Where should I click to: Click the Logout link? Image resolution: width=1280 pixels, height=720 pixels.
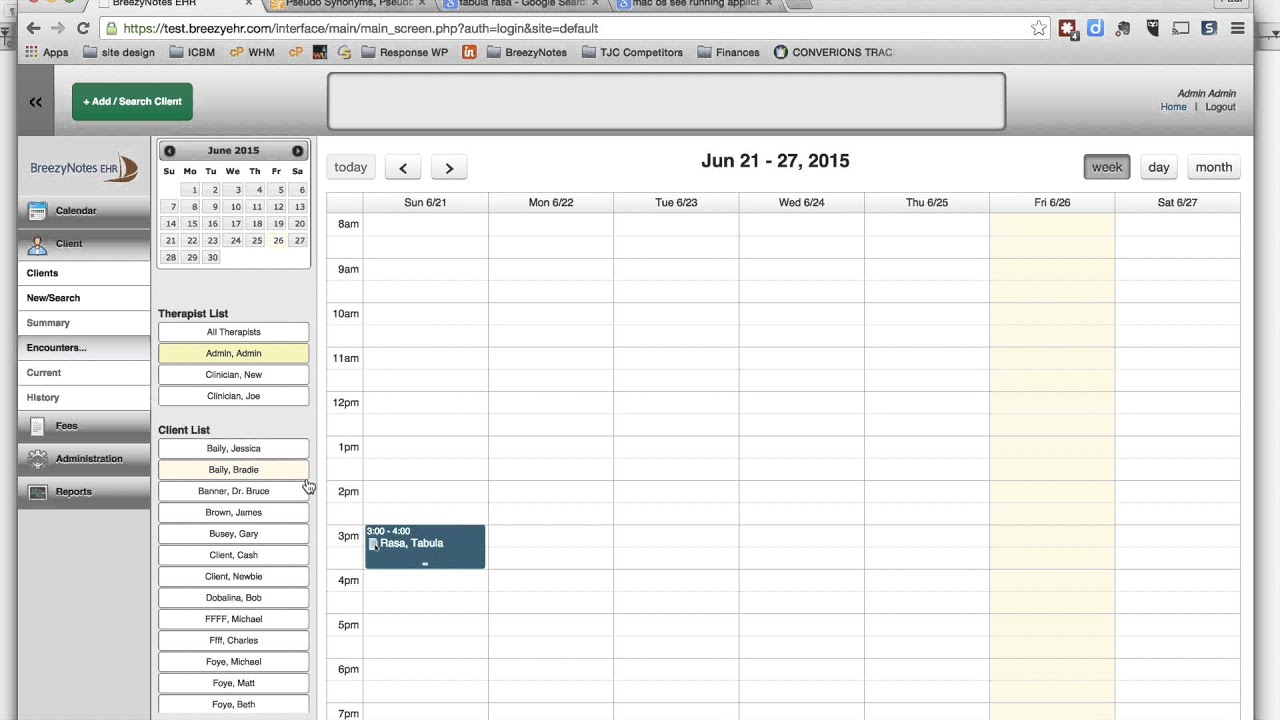[x=1220, y=107]
